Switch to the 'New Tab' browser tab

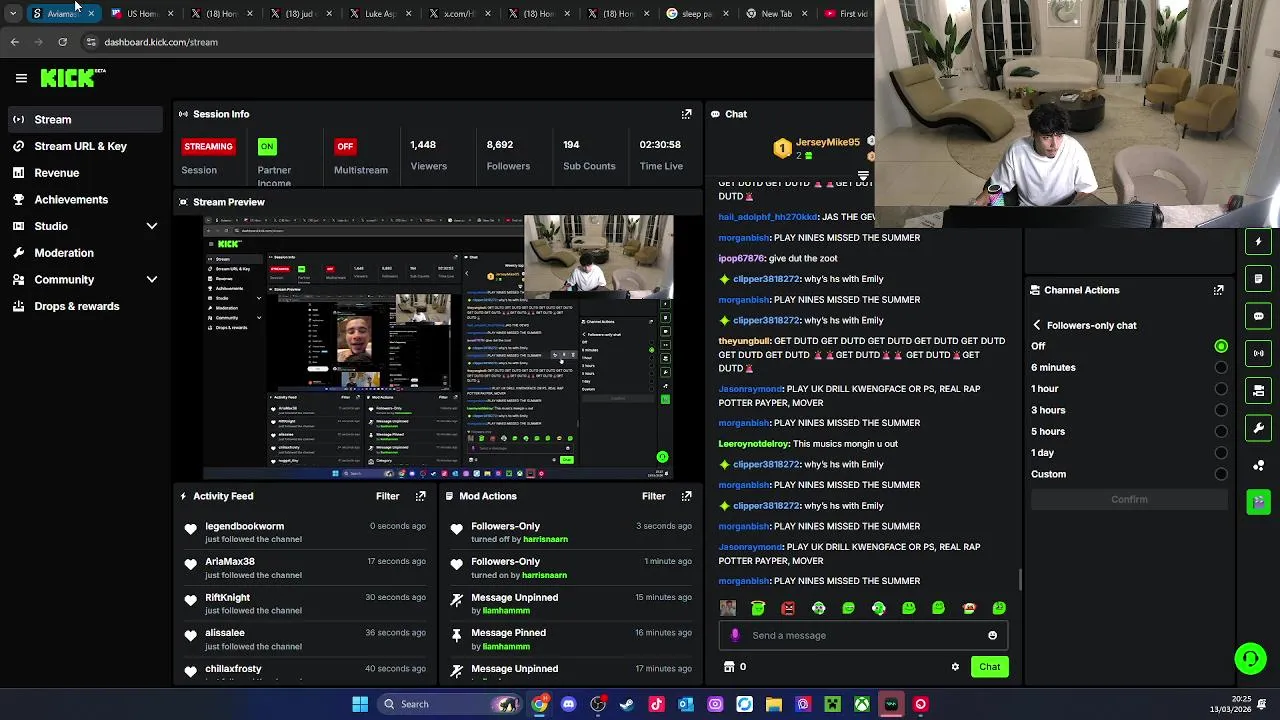(776, 14)
